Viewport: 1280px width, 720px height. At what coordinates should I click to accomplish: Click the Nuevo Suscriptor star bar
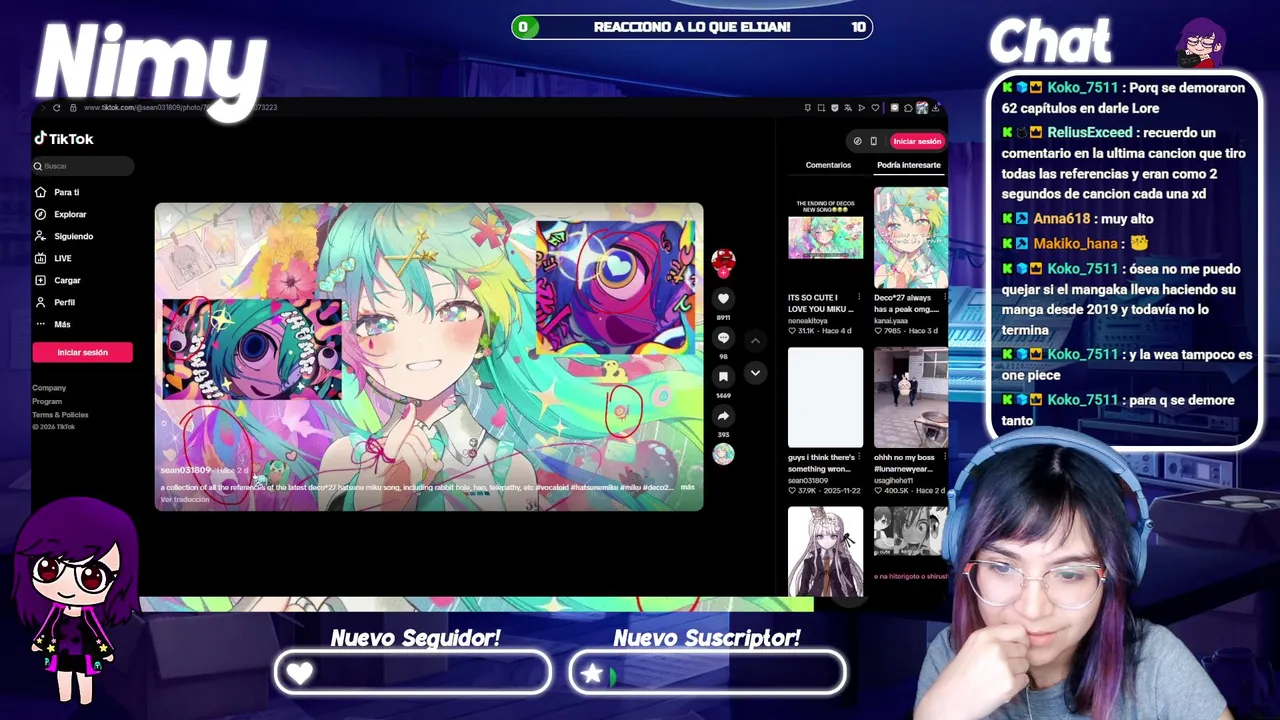(707, 673)
